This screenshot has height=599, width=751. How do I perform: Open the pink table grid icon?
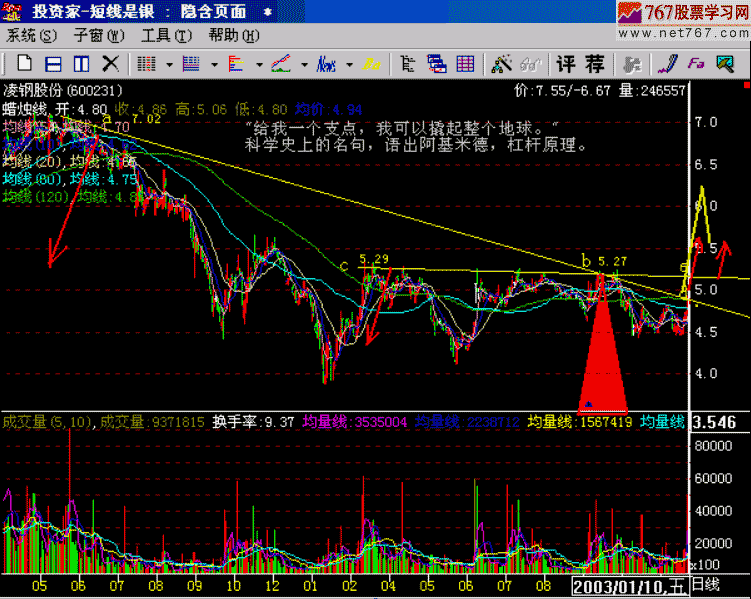tap(465, 65)
